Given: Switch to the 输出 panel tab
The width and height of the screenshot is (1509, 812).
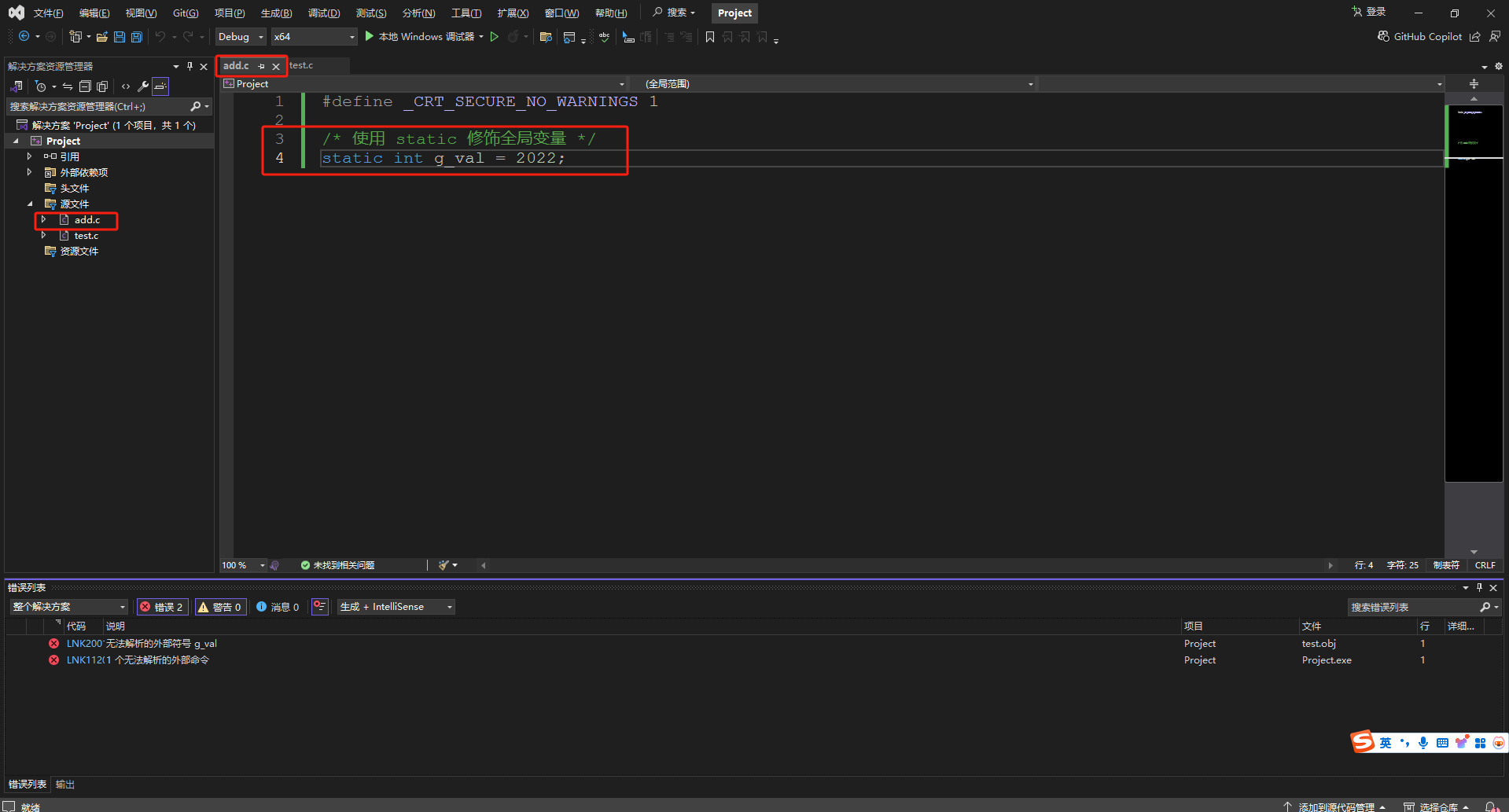Looking at the screenshot, I should [65, 784].
